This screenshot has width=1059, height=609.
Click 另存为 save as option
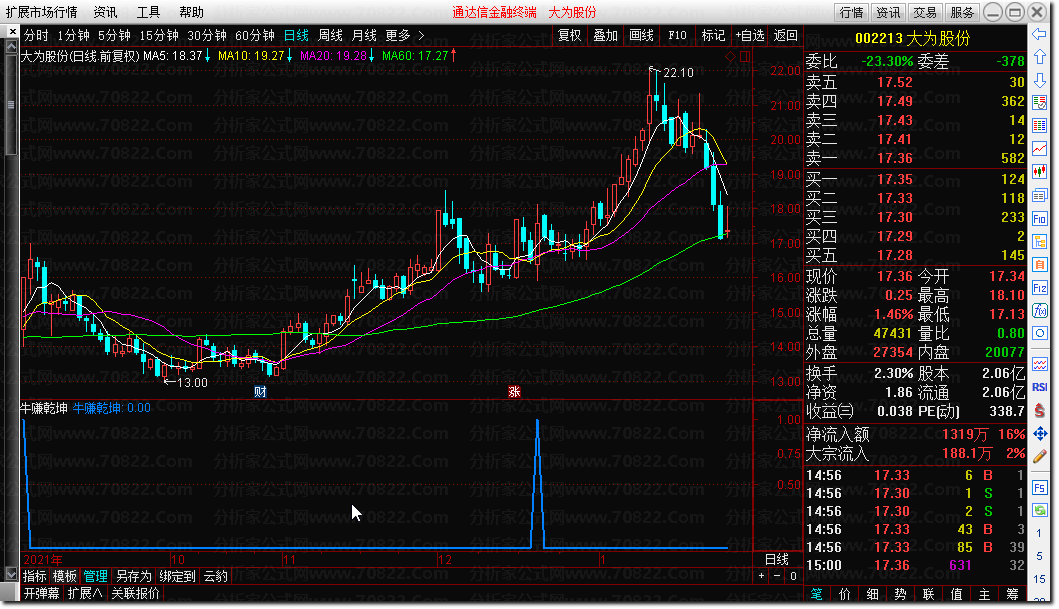[134, 576]
